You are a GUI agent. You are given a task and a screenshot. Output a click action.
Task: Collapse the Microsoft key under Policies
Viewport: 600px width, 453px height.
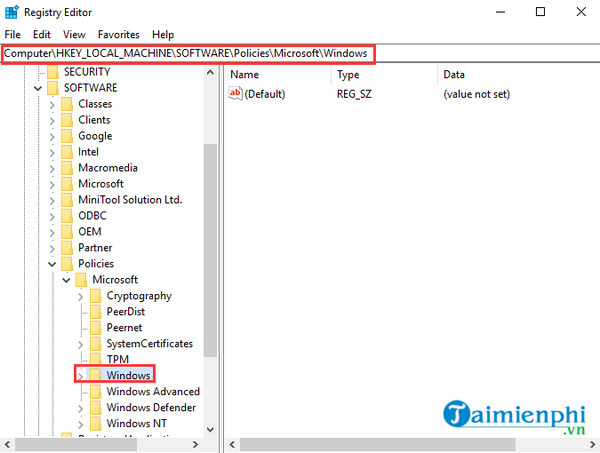click(x=66, y=280)
